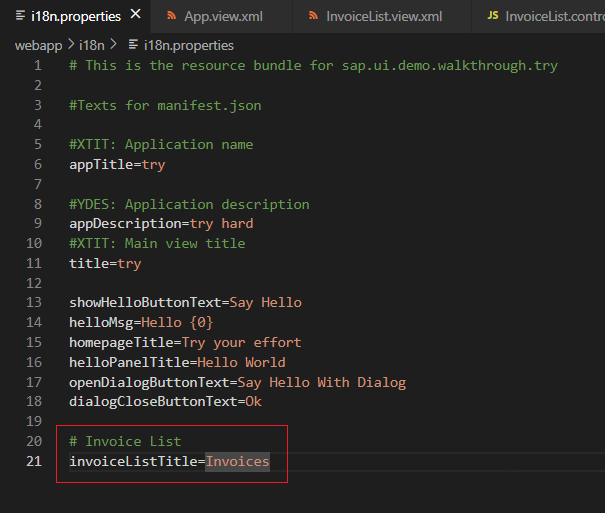Expand the chevron after webapp breadcrumb

coord(71,45)
